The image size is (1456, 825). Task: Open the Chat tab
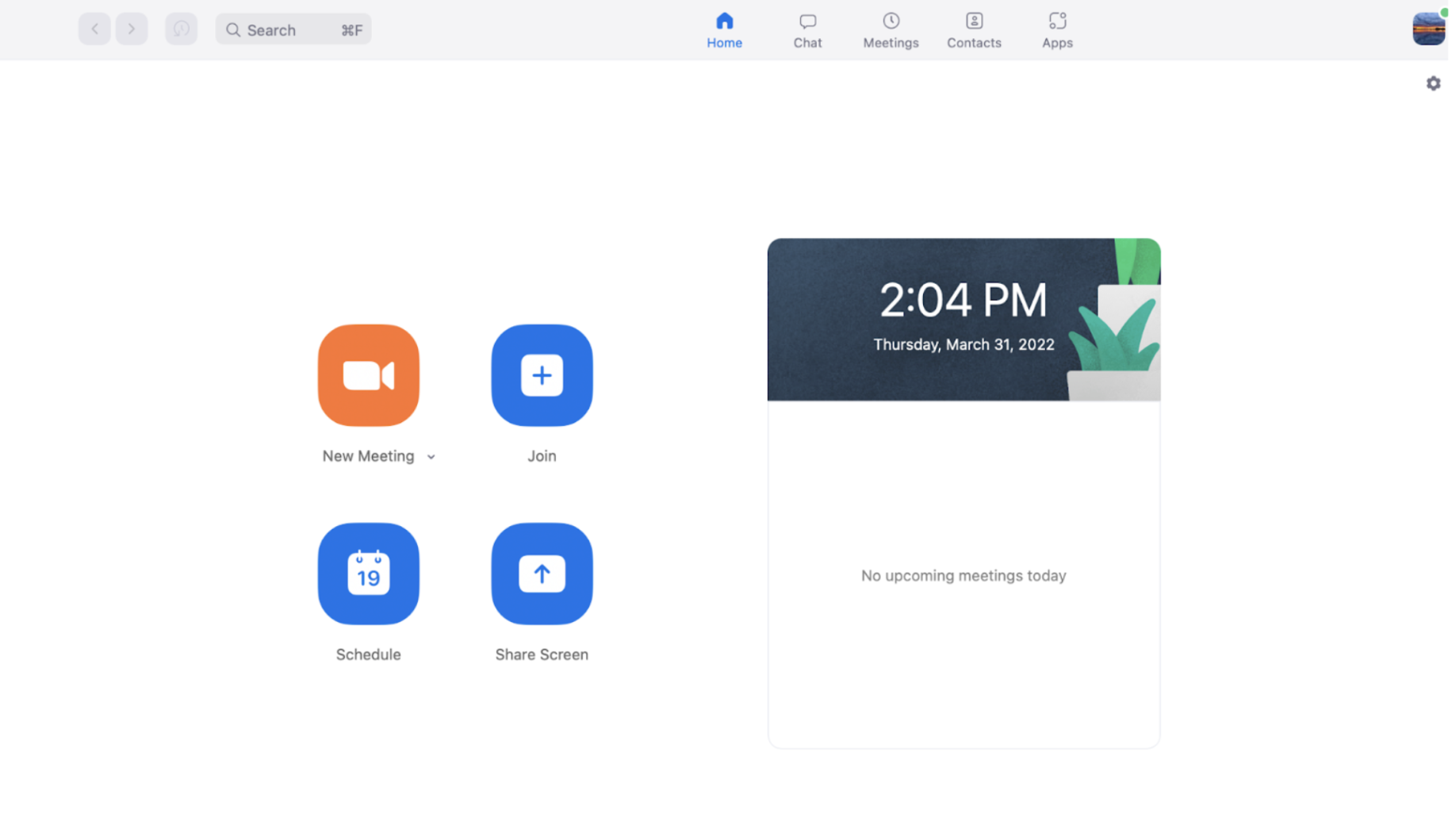807,30
